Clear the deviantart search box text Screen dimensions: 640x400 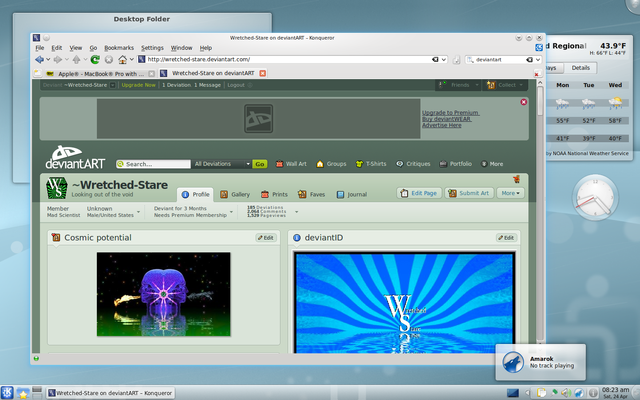529,60
